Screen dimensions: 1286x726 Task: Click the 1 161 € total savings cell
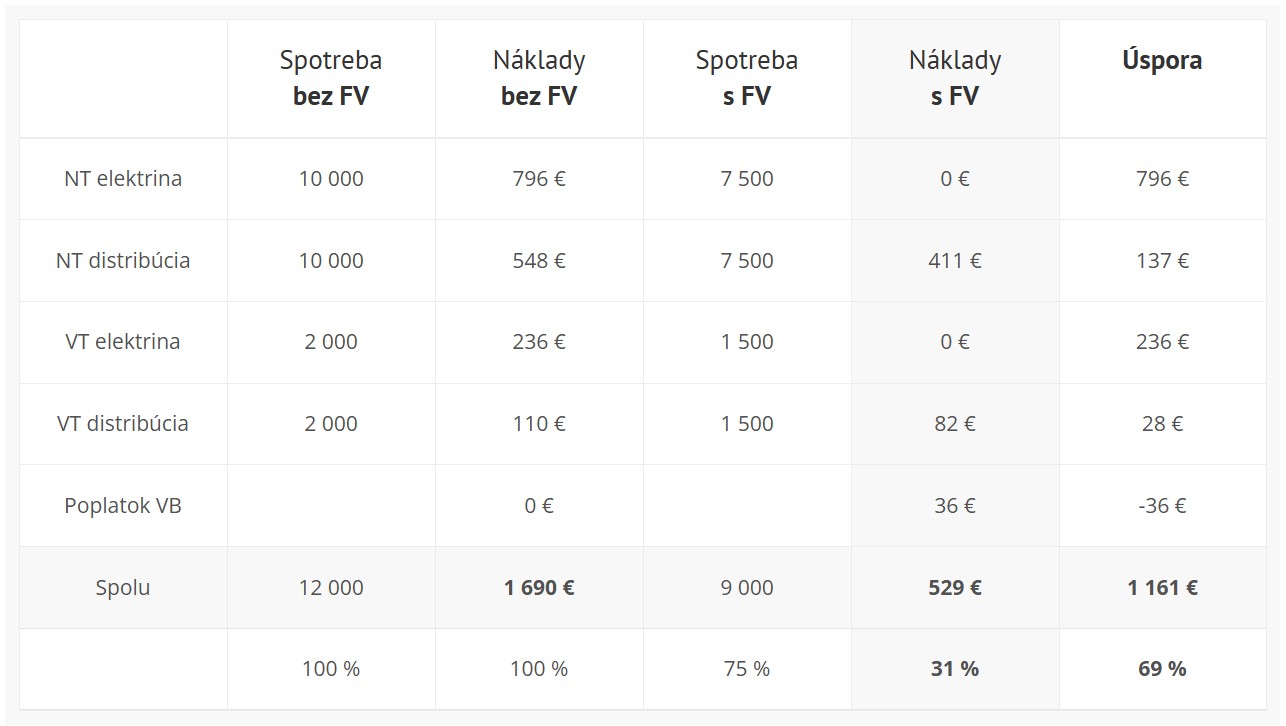click(1162, 588)
